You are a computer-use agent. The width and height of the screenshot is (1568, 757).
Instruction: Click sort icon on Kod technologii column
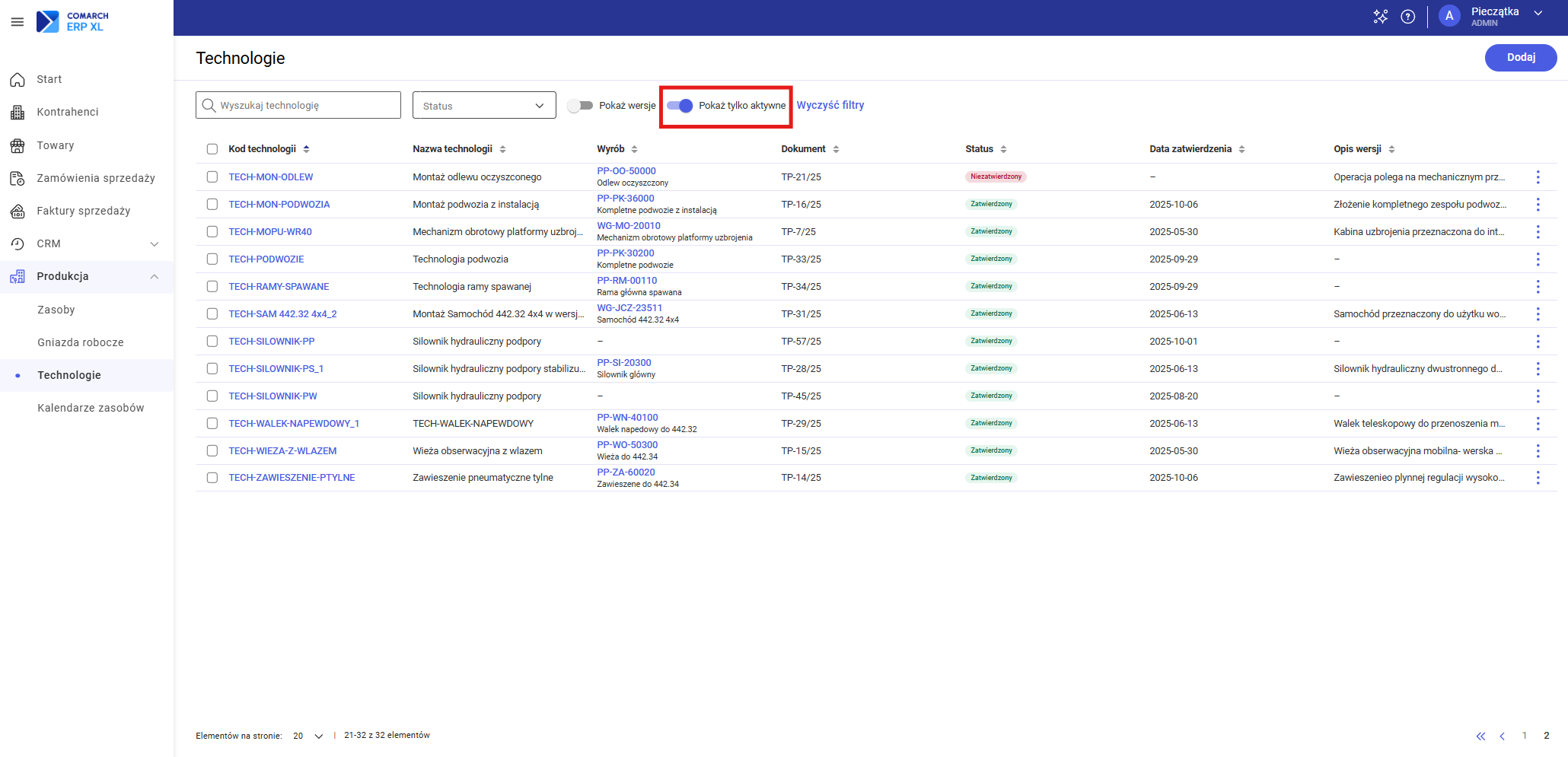point(306,149)
